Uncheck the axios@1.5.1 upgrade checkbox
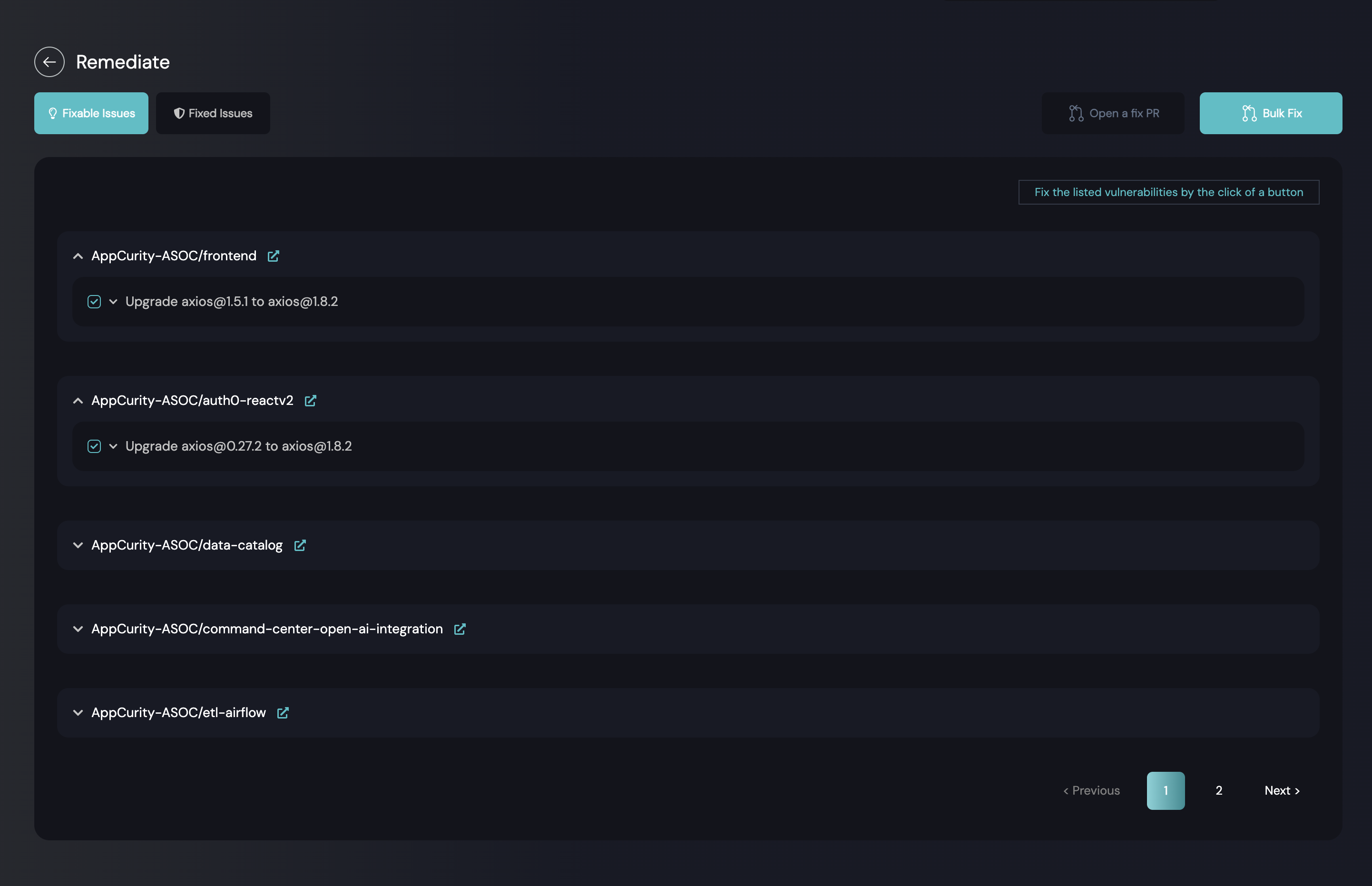Image resolution: width=1372 pixels, height=886 pixels. click(x=94, y=302)
